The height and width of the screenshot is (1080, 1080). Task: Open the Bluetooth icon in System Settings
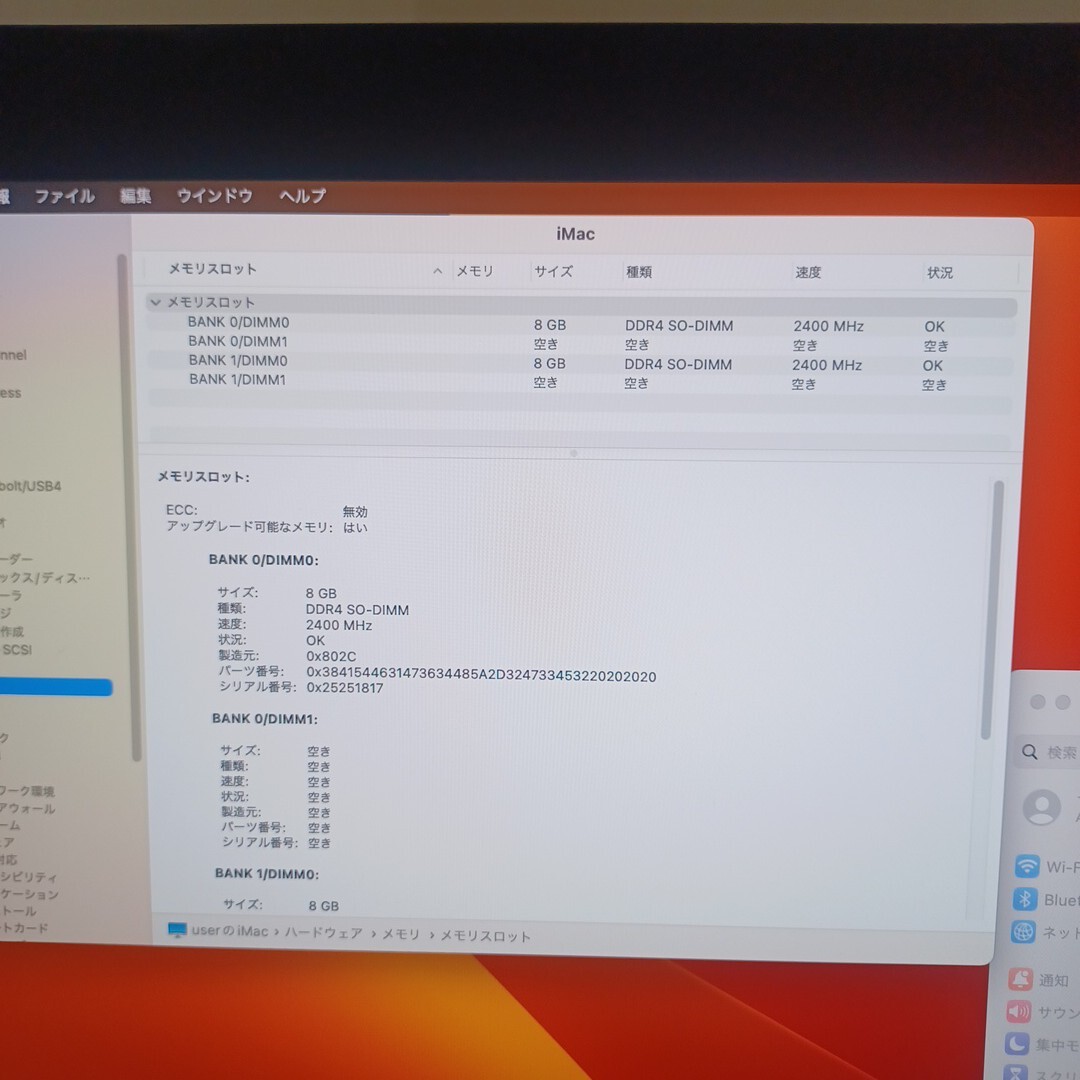[x=1024, y=899]
